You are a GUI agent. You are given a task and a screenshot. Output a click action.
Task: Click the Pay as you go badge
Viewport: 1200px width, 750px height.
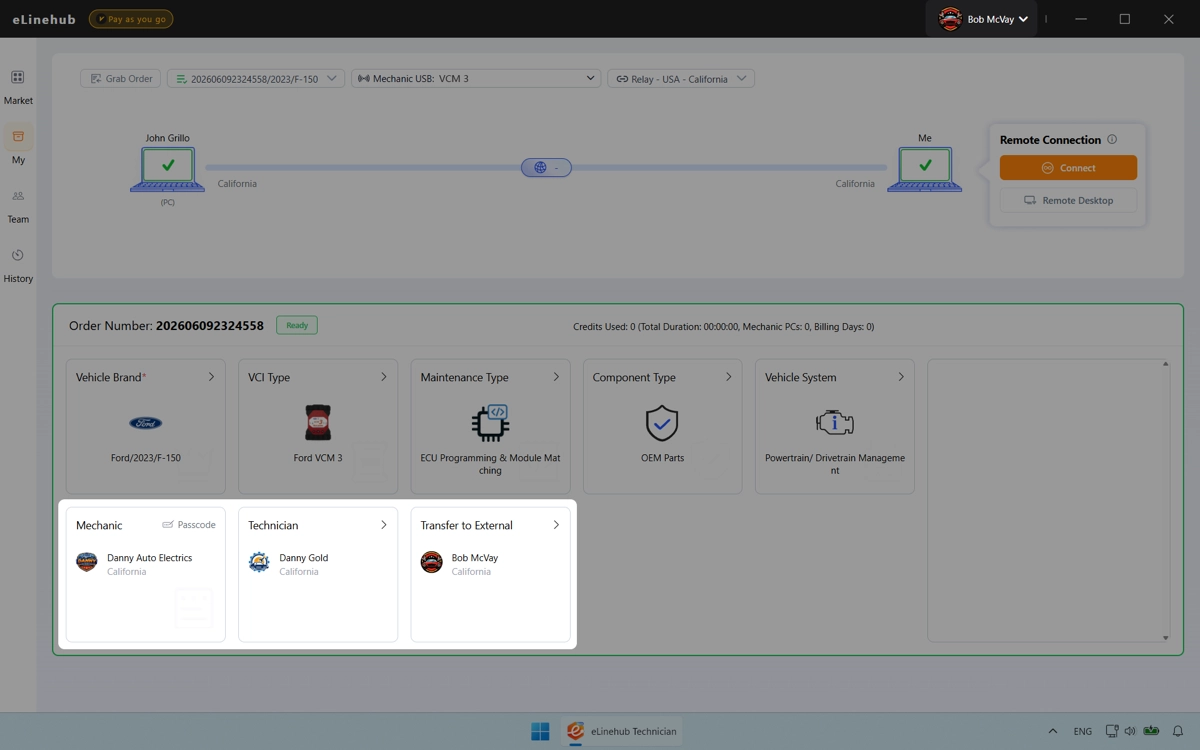[x=131, y=19]
